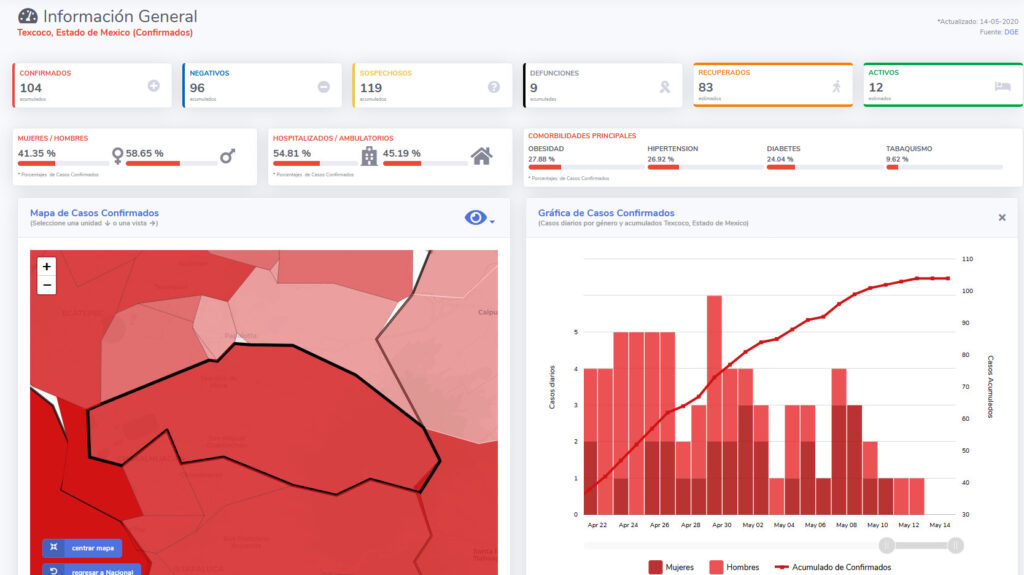The height and width of the screenshot is (575, 1024).
Task: Zoom in on the map
Action: [x=47, y=267]
